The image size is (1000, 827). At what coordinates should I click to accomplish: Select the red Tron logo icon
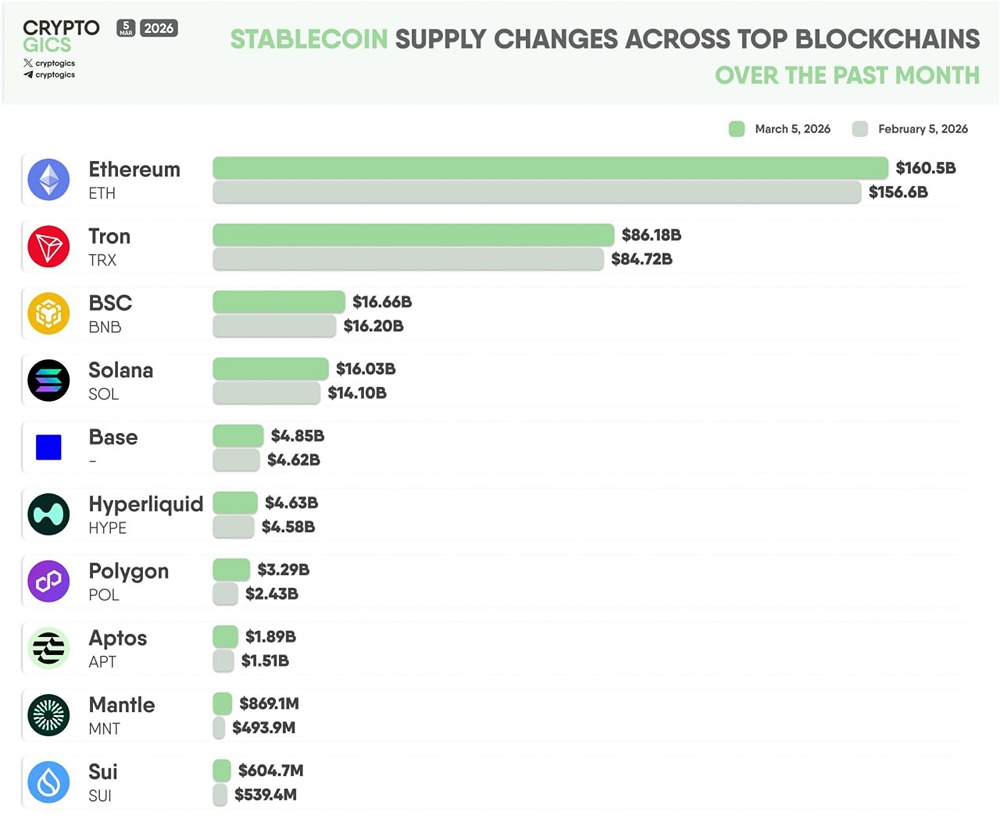48,247
